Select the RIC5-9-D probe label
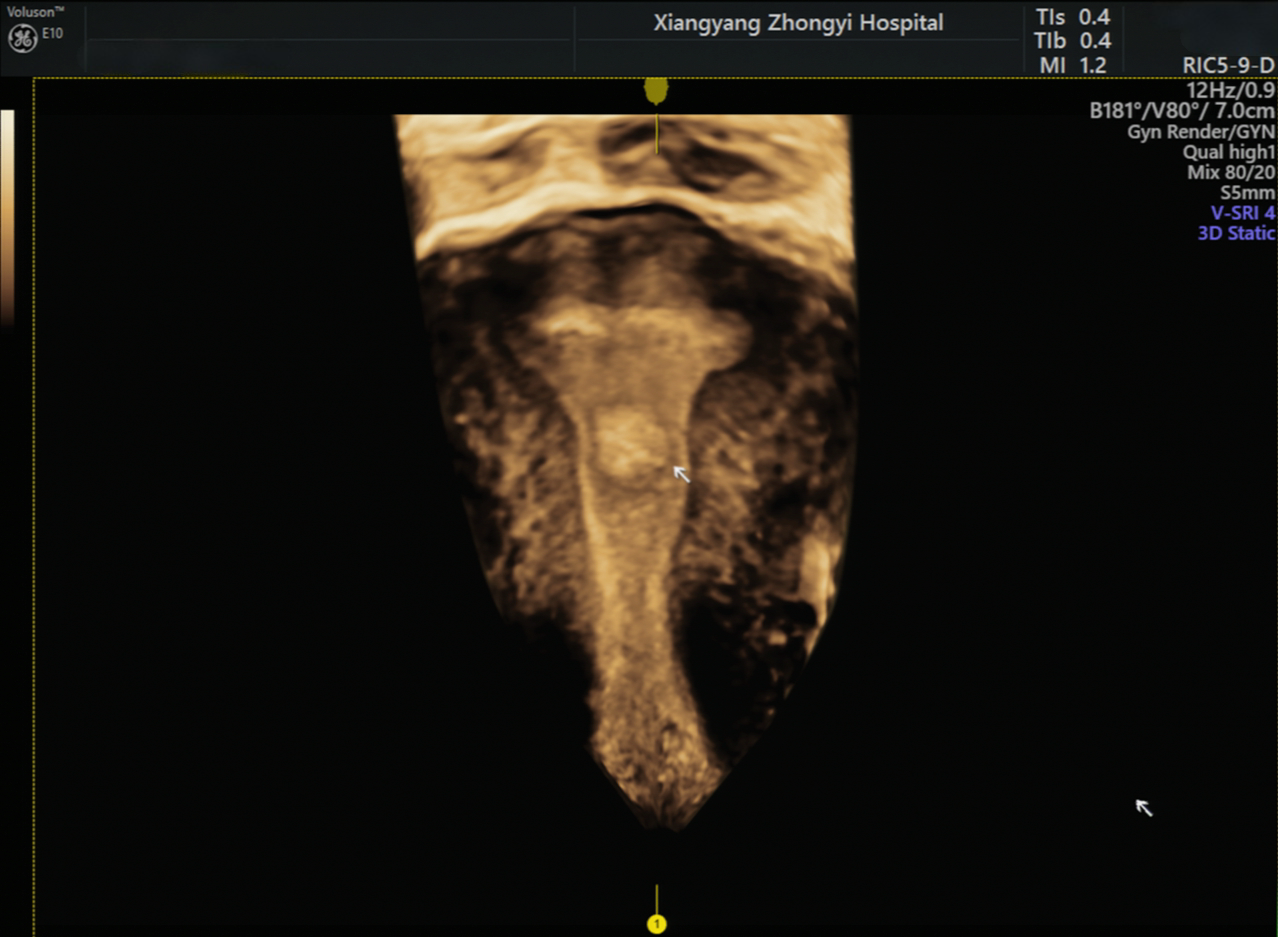Screen dimensions: 1278x937 (x=1228, y=66)
